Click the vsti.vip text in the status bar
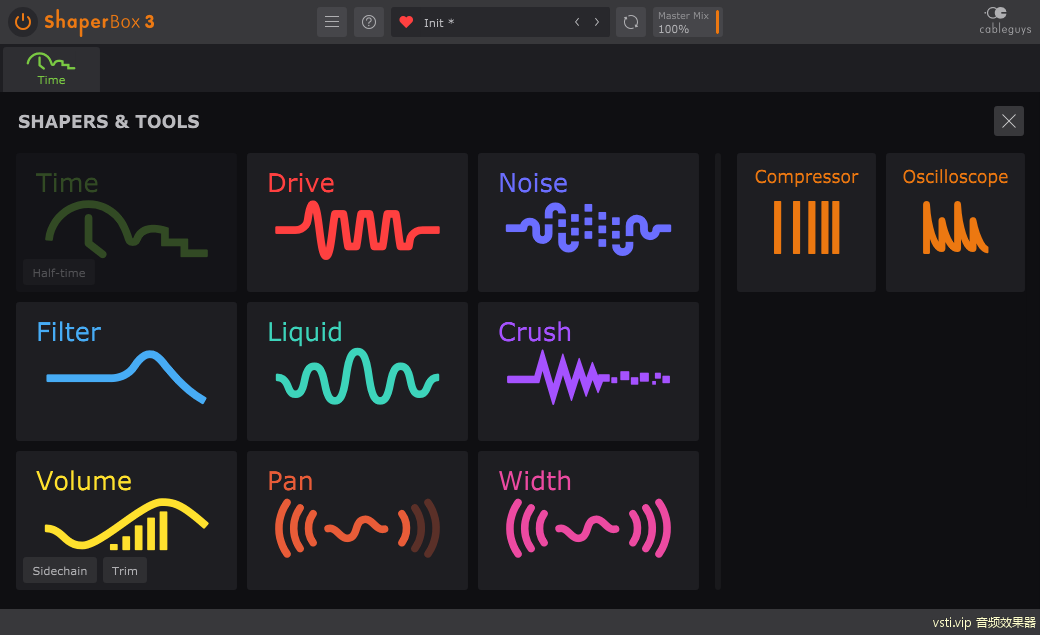1040x635 pixels. pyautogui.click(x=952, y=622)
